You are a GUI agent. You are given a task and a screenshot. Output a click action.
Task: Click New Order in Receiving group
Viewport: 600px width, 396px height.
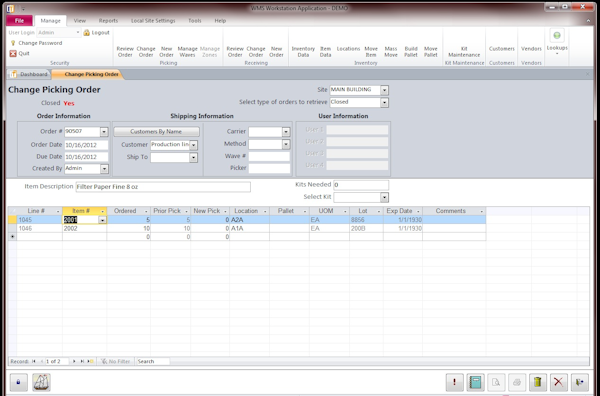[276, 52]
